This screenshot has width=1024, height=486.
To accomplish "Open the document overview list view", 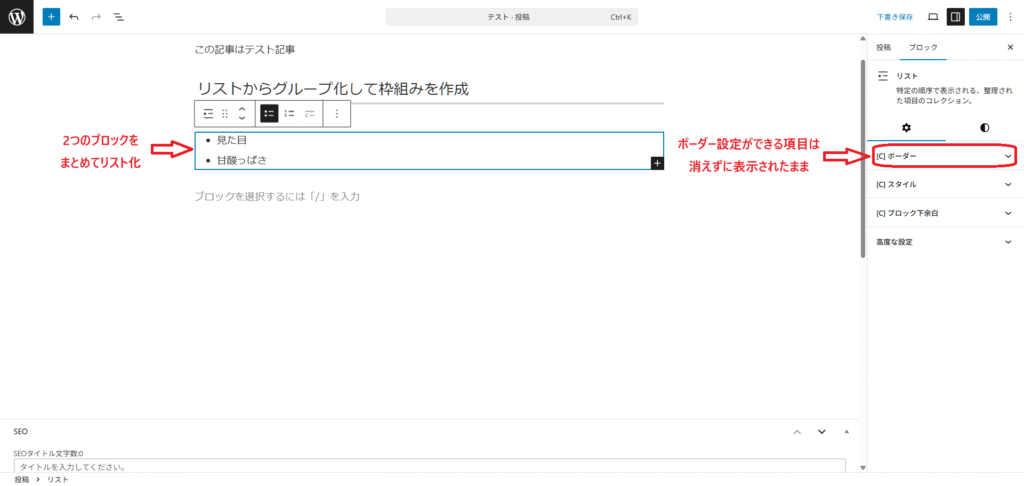I will [118, 17].
